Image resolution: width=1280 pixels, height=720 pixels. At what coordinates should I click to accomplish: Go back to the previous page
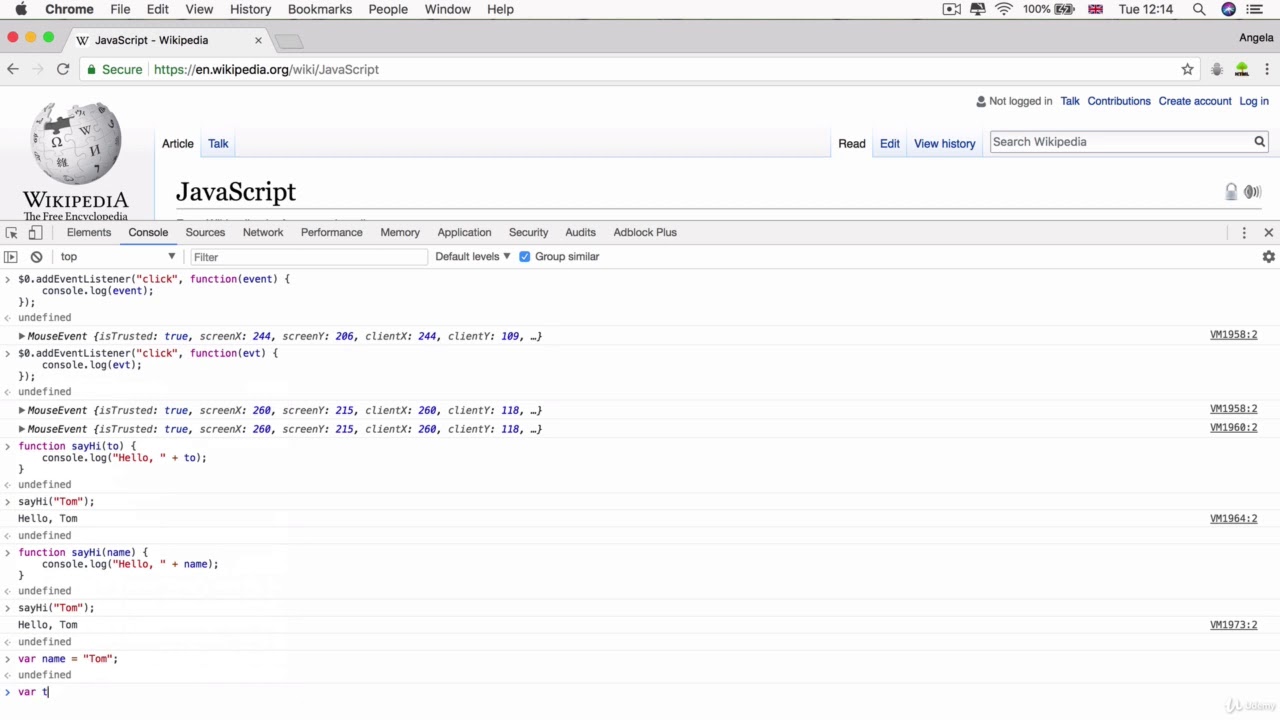[x=12, y=69]
